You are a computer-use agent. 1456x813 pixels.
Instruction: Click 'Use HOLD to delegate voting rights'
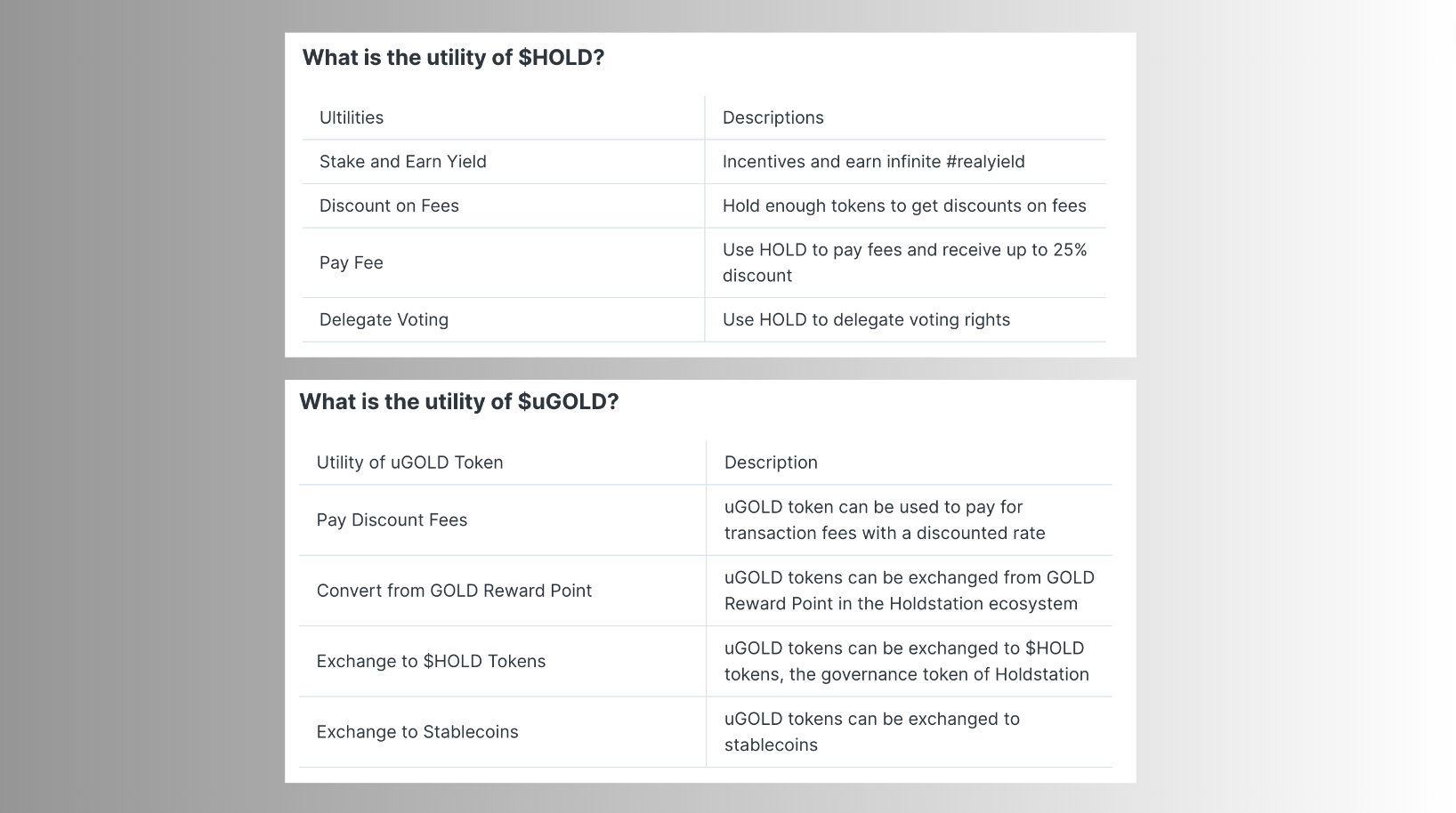(866, 319)
